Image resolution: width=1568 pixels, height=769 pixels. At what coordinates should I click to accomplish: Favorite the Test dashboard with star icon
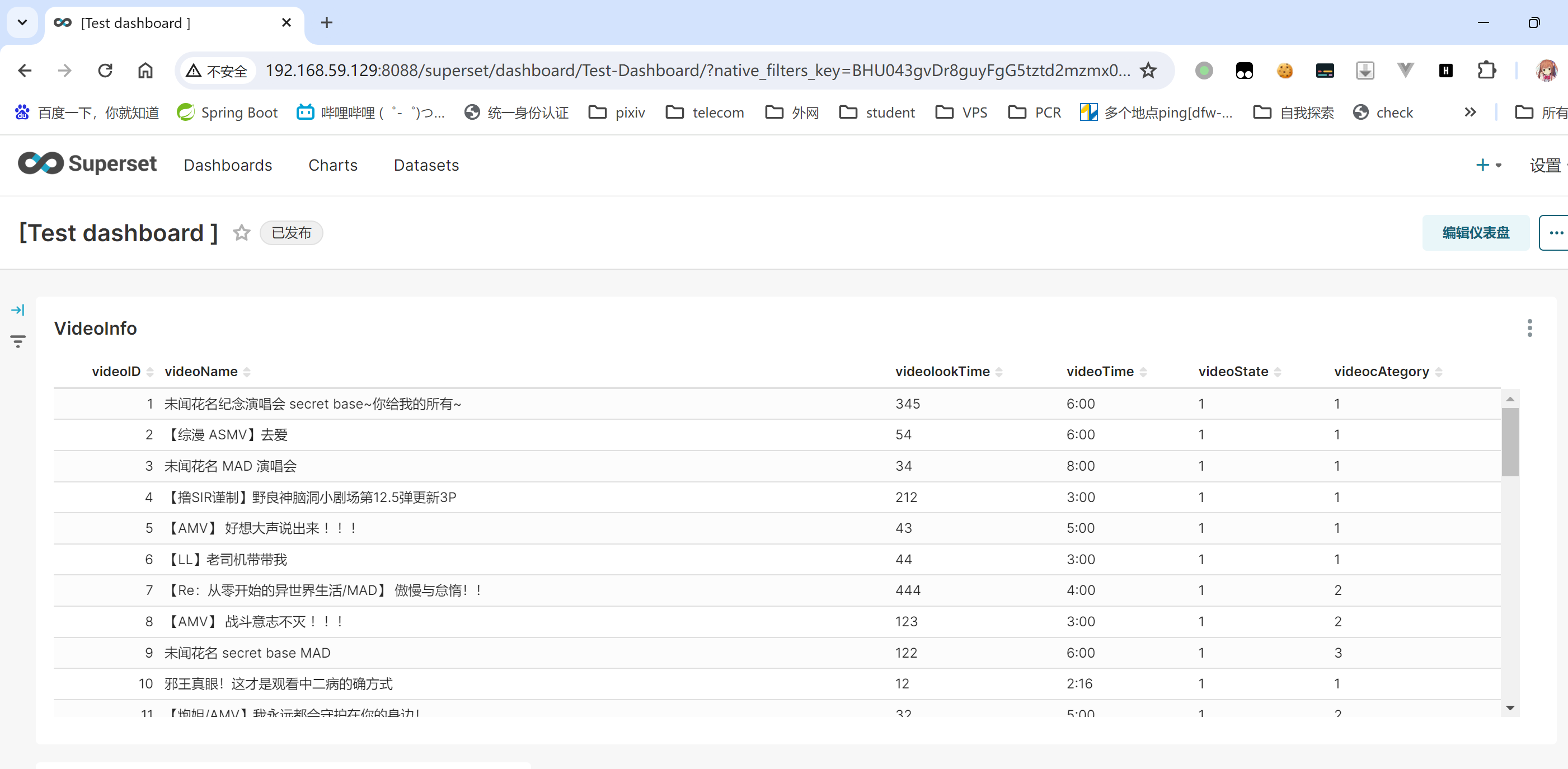(x=242, y=233)
